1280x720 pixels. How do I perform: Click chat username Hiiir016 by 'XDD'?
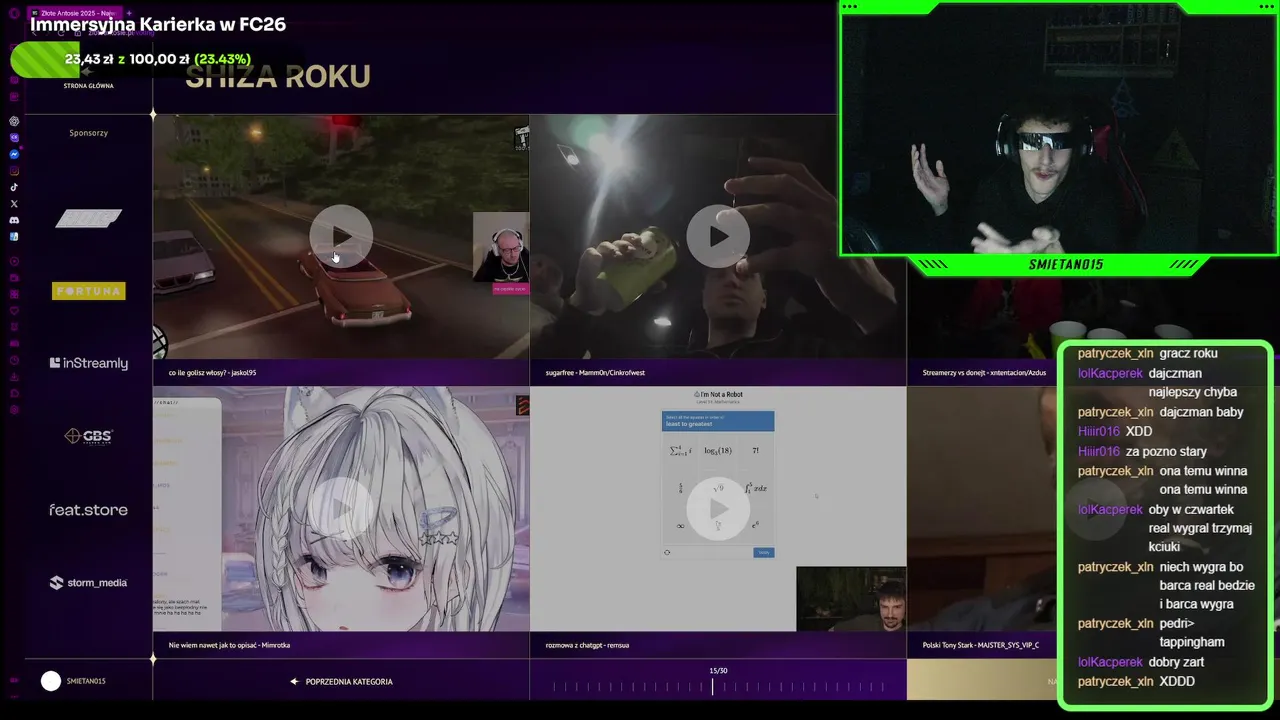coord(1099,431)
